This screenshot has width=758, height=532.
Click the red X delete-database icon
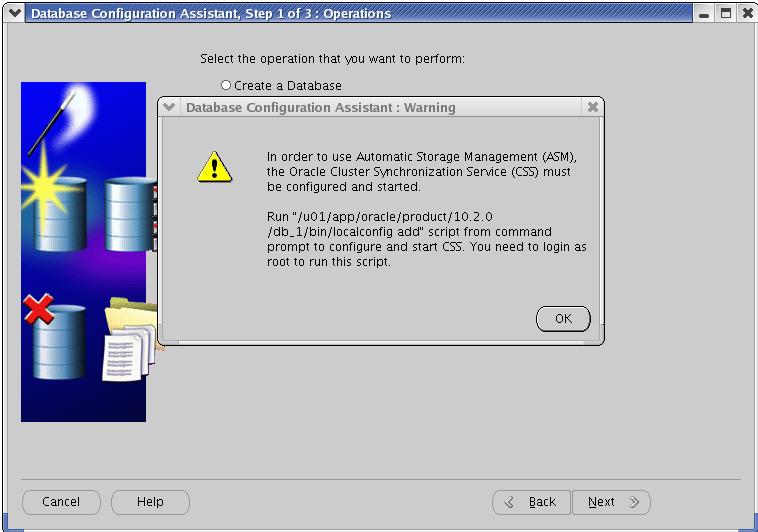(39, 309)
